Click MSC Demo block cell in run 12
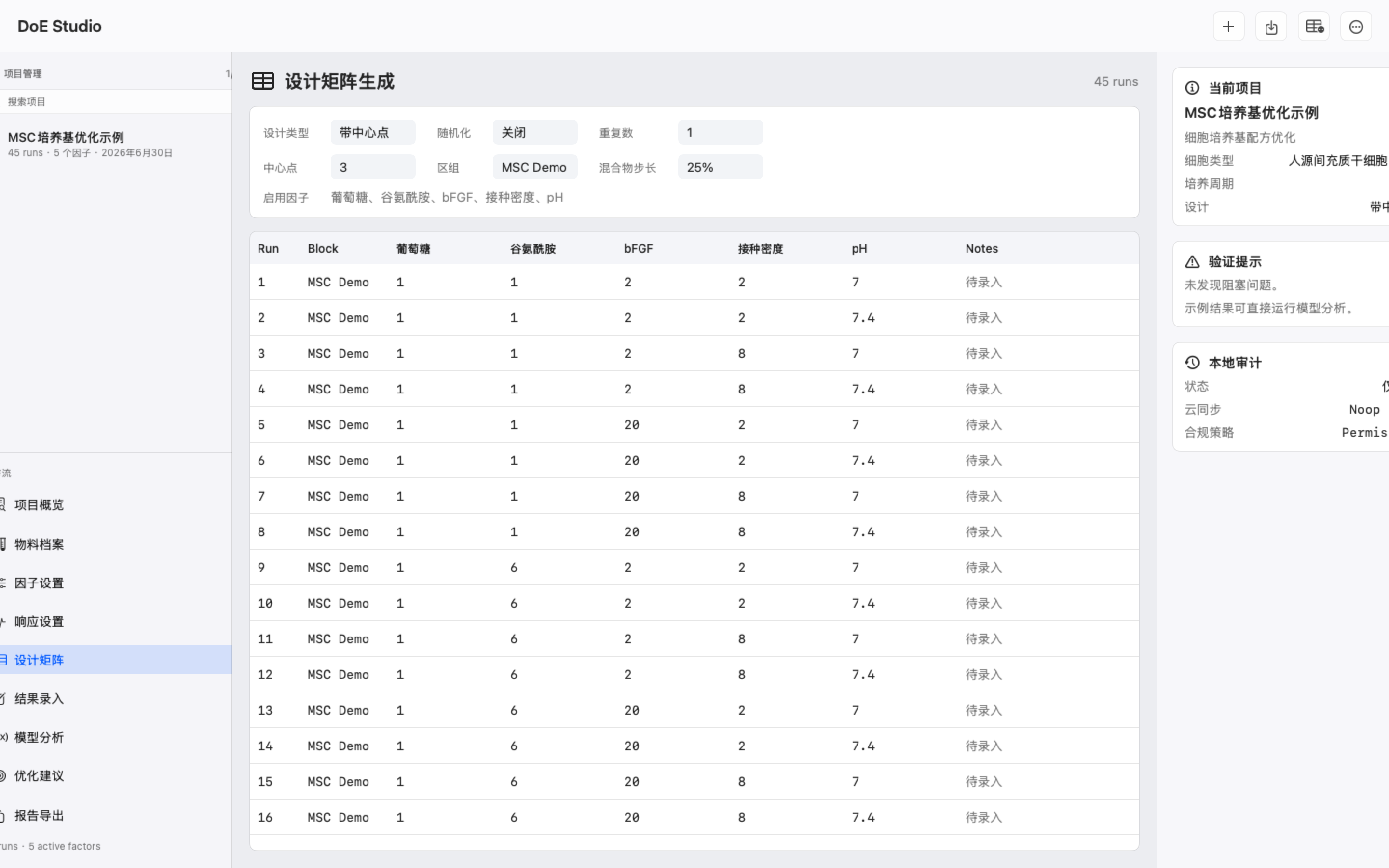Screen dimensions: 1389x868 [x=338, y=675]
